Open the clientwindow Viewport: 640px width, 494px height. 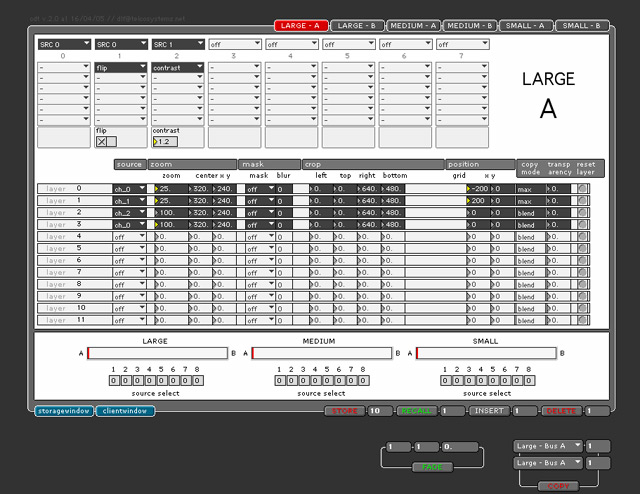[125, 411]
